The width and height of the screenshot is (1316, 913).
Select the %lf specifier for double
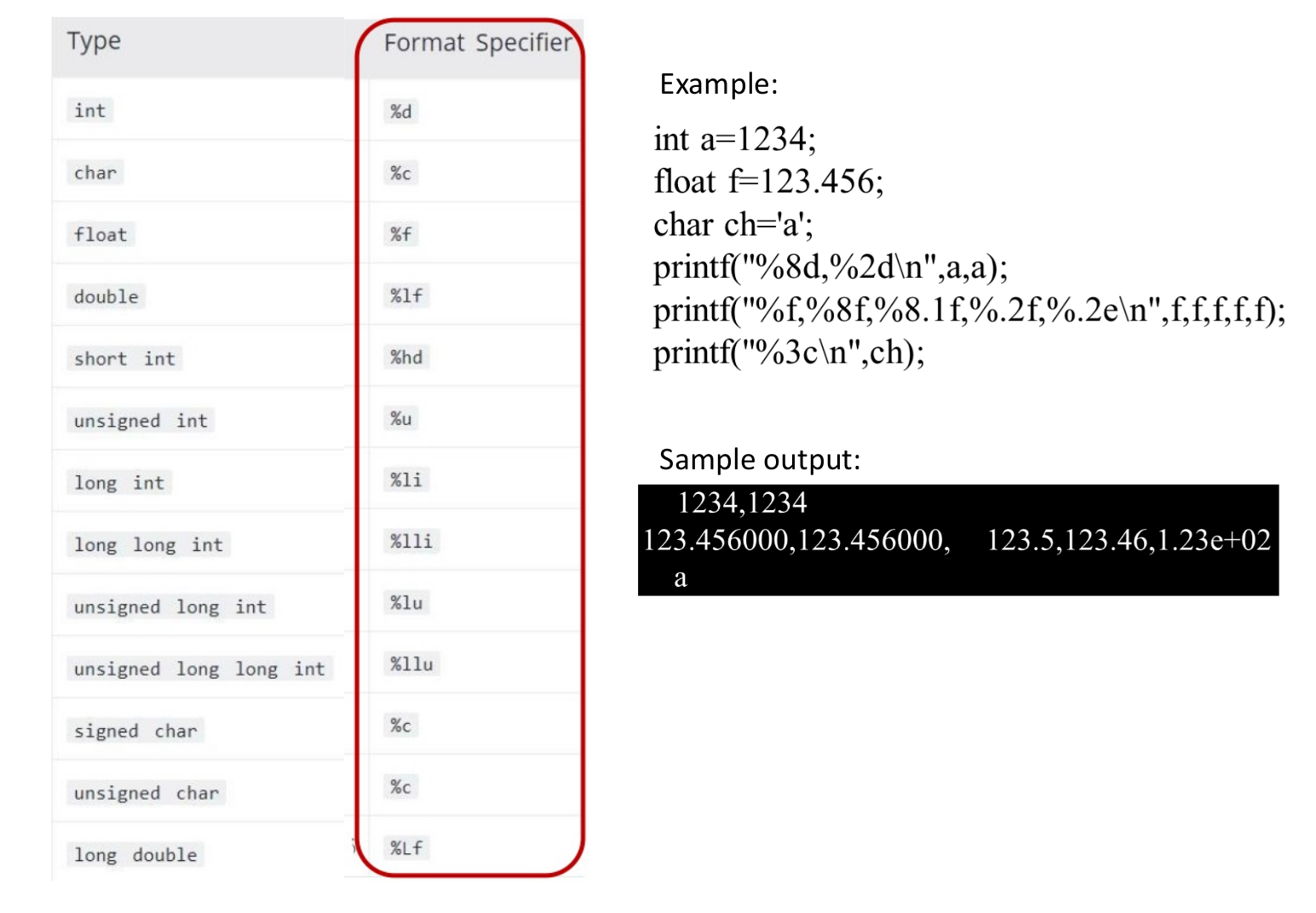click(407, 296)
